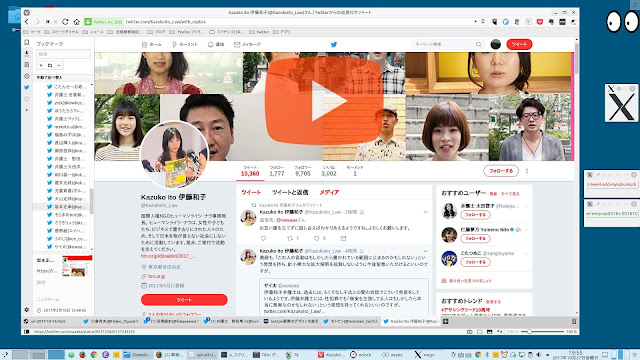Expand the second tweet's chevron menu
Viewport: 640px width, 360px height.
coord(426,251)
